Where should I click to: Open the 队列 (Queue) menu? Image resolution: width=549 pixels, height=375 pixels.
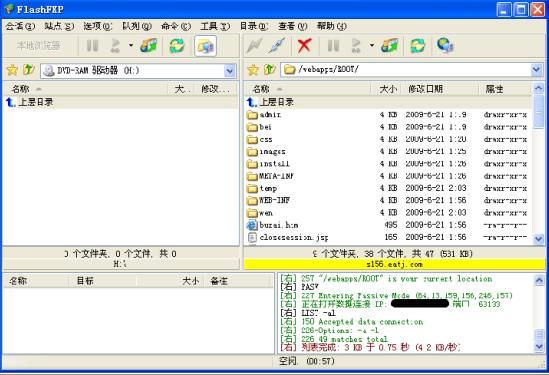point(137,26)
